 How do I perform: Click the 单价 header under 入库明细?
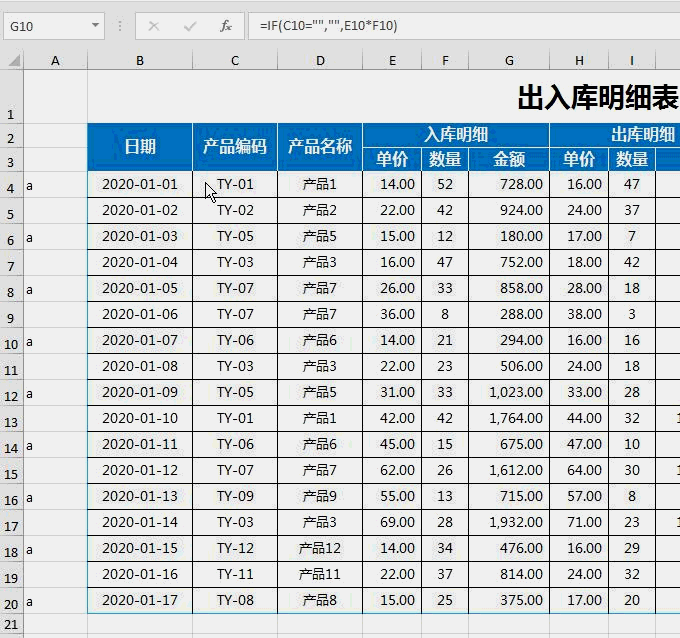[x=392, y=159]
